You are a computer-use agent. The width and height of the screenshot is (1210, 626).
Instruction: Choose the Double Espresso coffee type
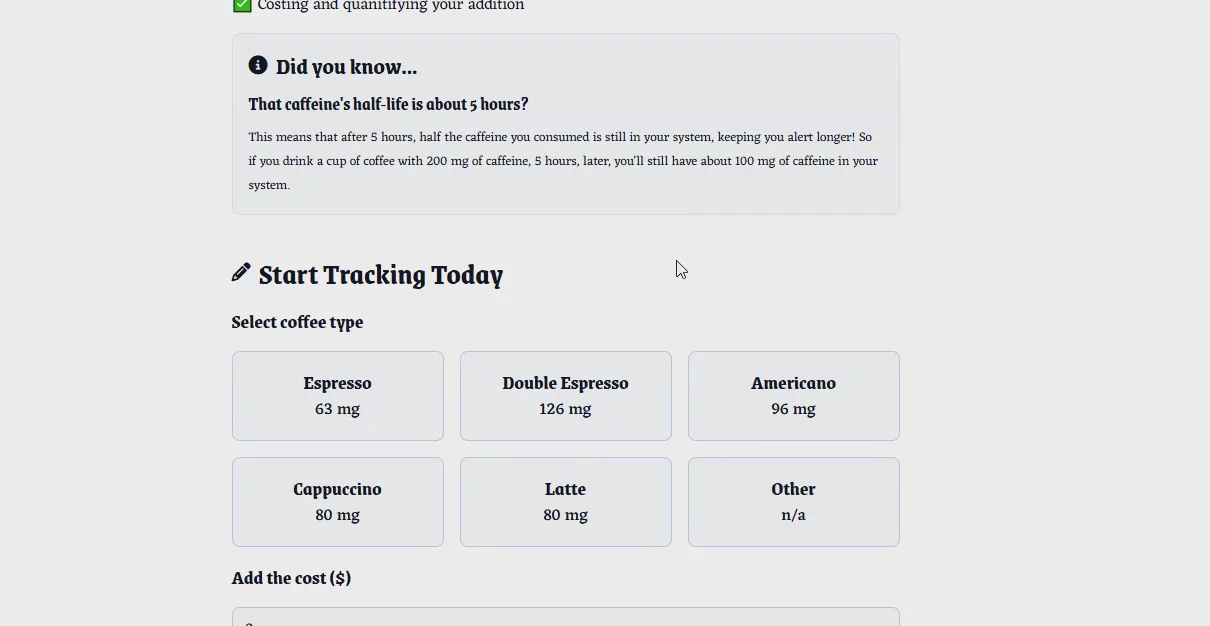point(565,395)
